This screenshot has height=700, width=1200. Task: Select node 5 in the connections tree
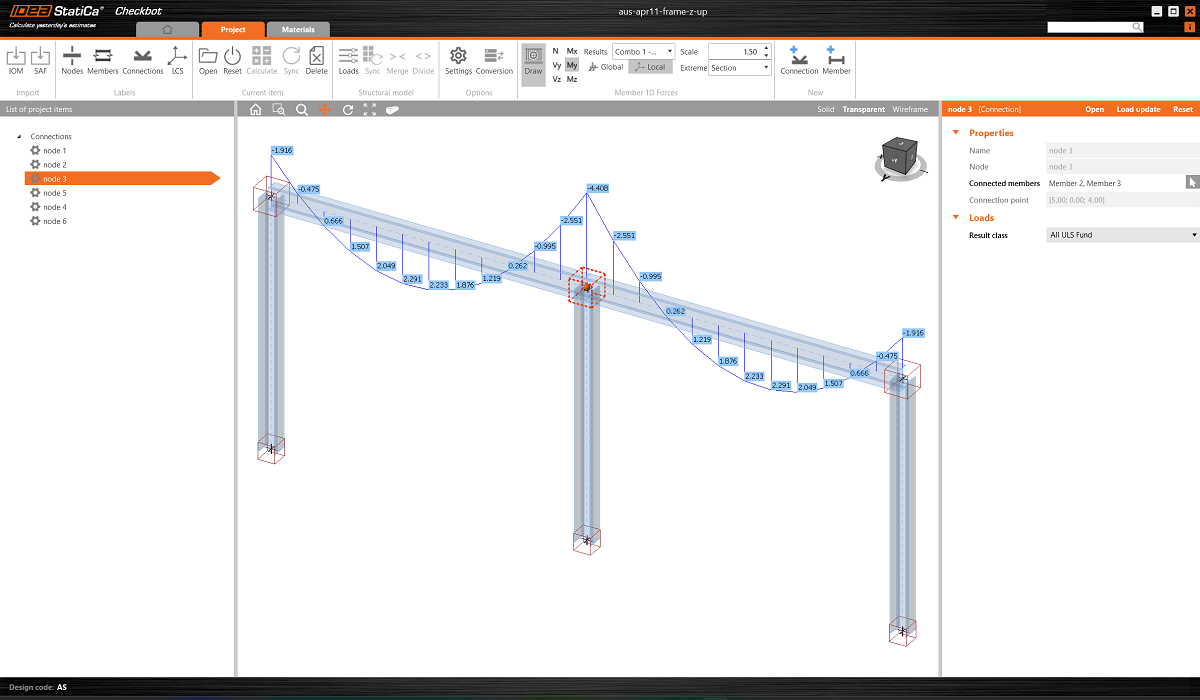click(55, 193)
